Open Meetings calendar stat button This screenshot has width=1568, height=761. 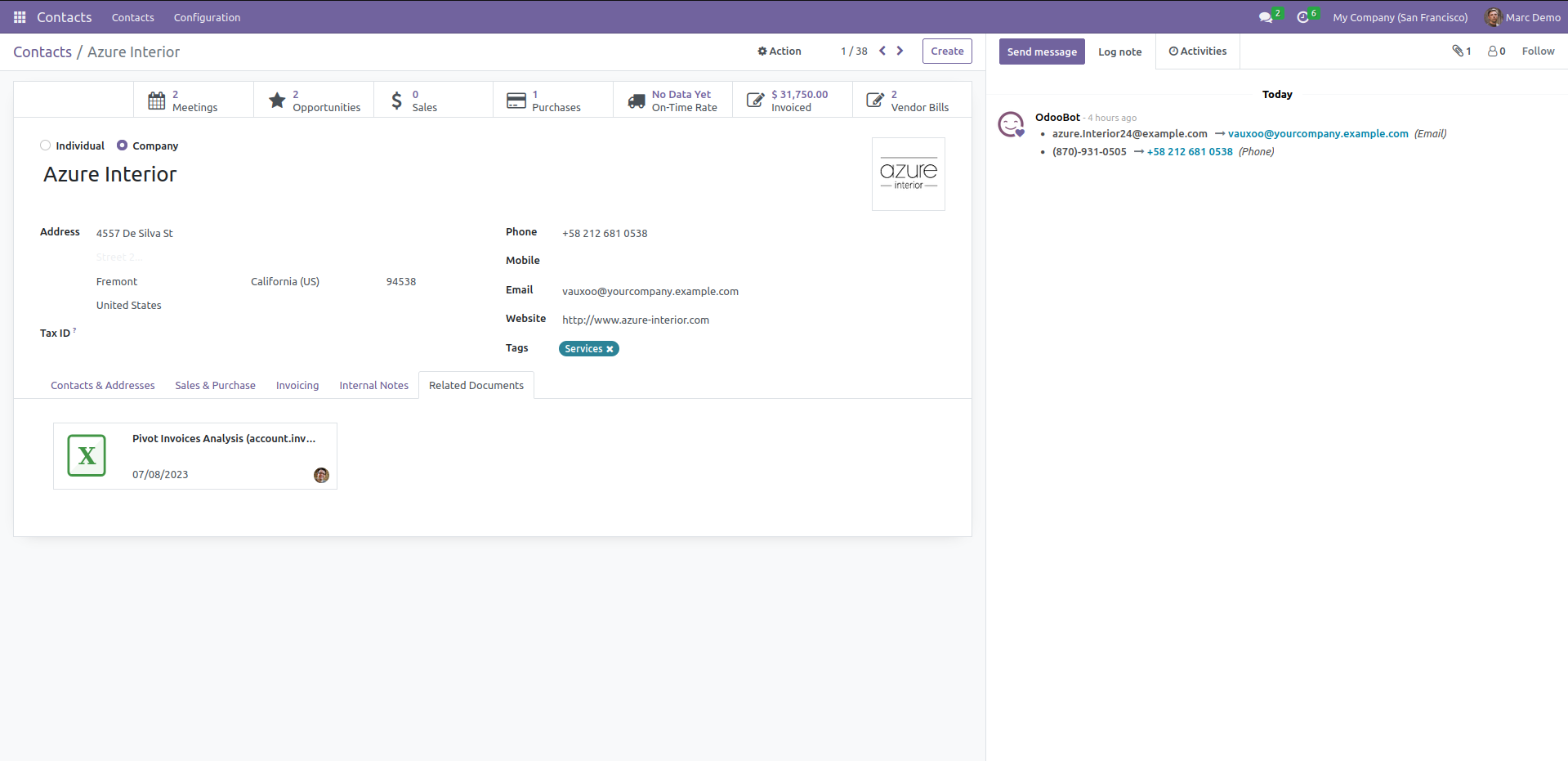pos(194,101)
